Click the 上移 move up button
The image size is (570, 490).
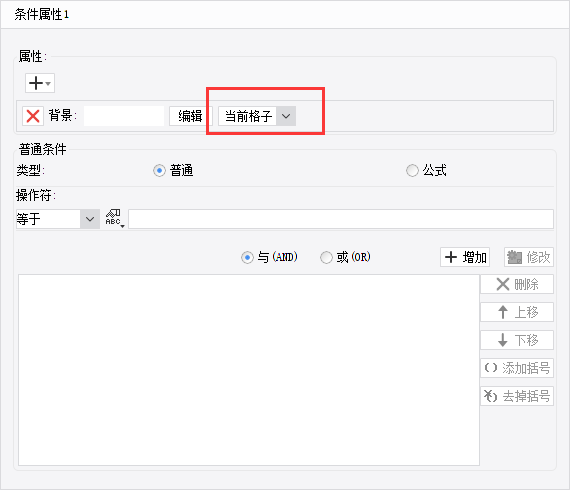(517, 312)
